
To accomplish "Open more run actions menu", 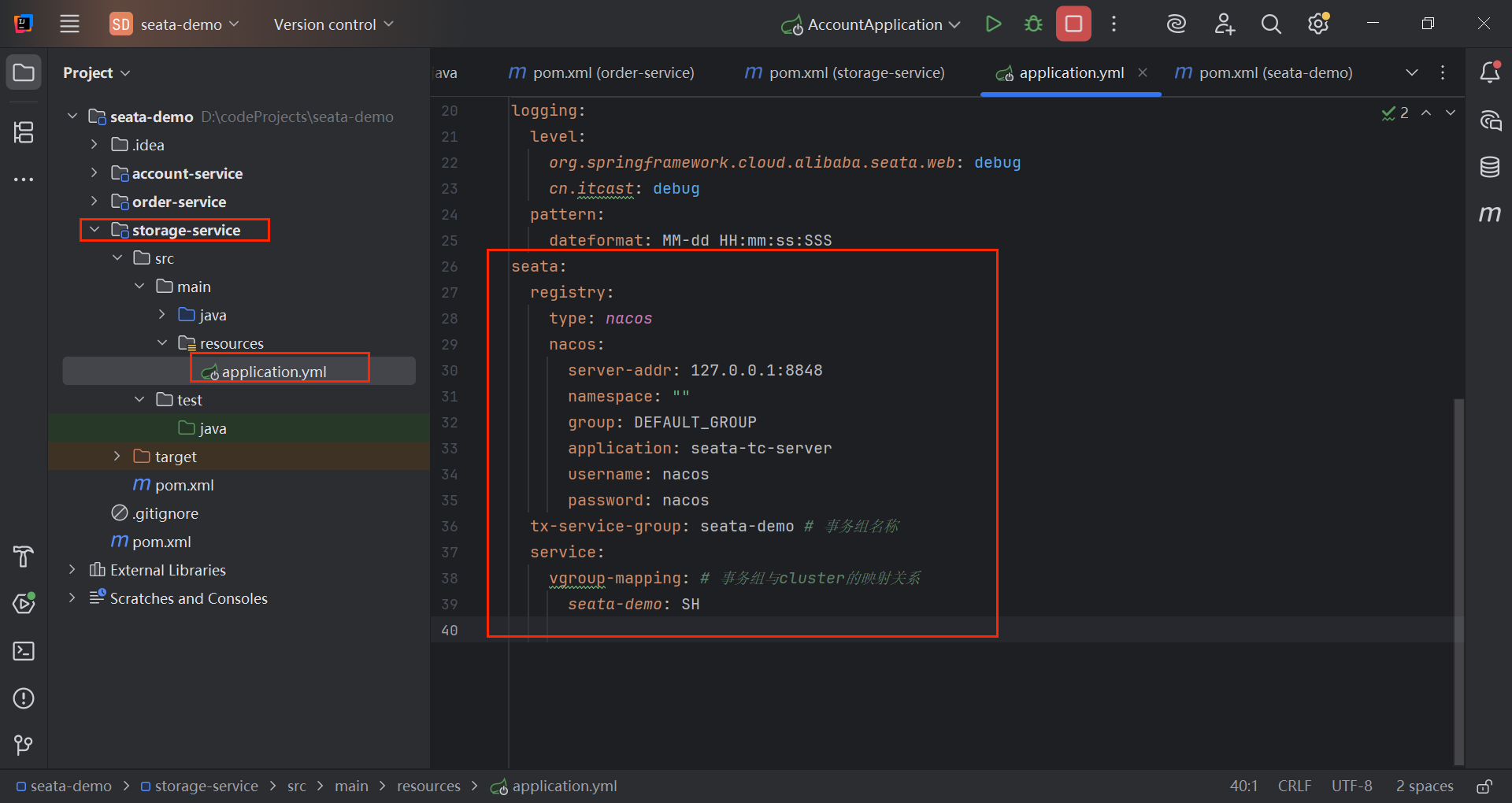I will [x=1114, y=24].
